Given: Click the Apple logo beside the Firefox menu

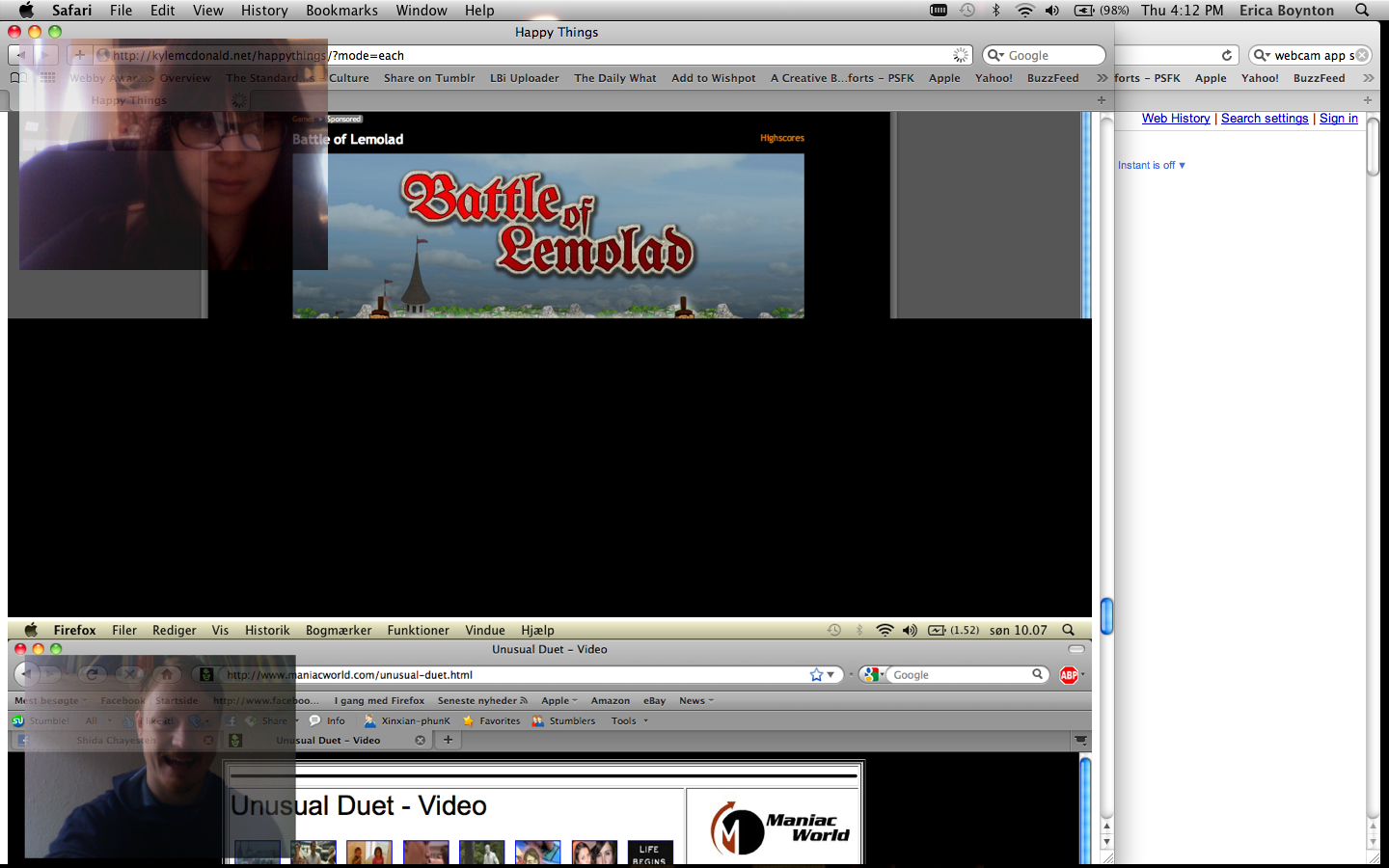Looking at the screenshot, I should (x=31, y=630).
